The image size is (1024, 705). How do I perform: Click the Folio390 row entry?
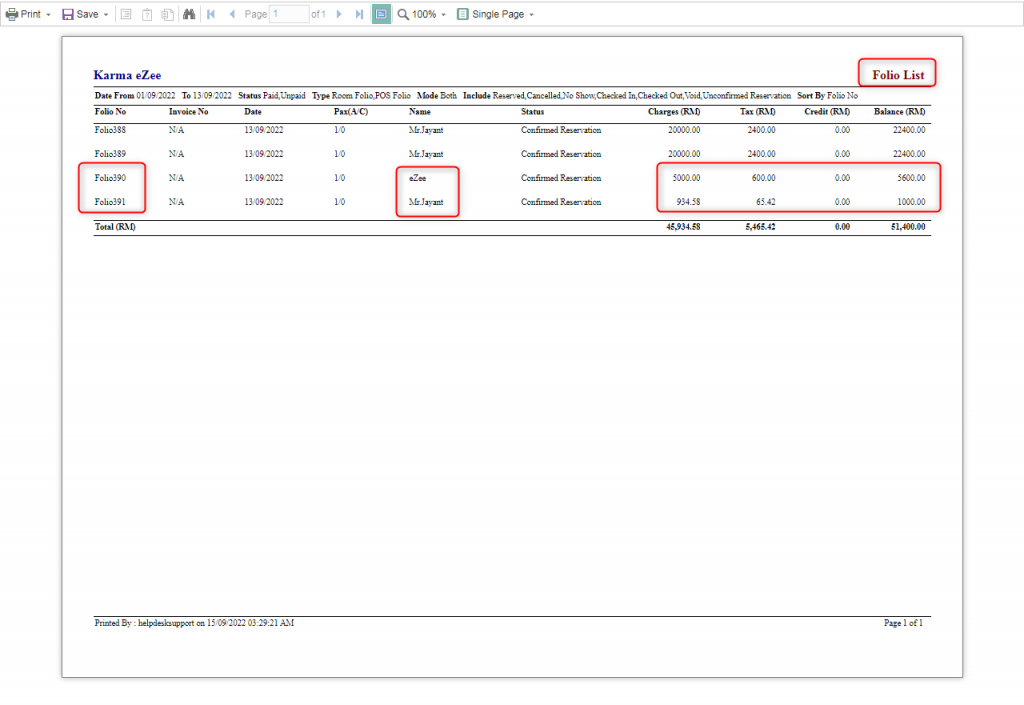click(110, 178)
